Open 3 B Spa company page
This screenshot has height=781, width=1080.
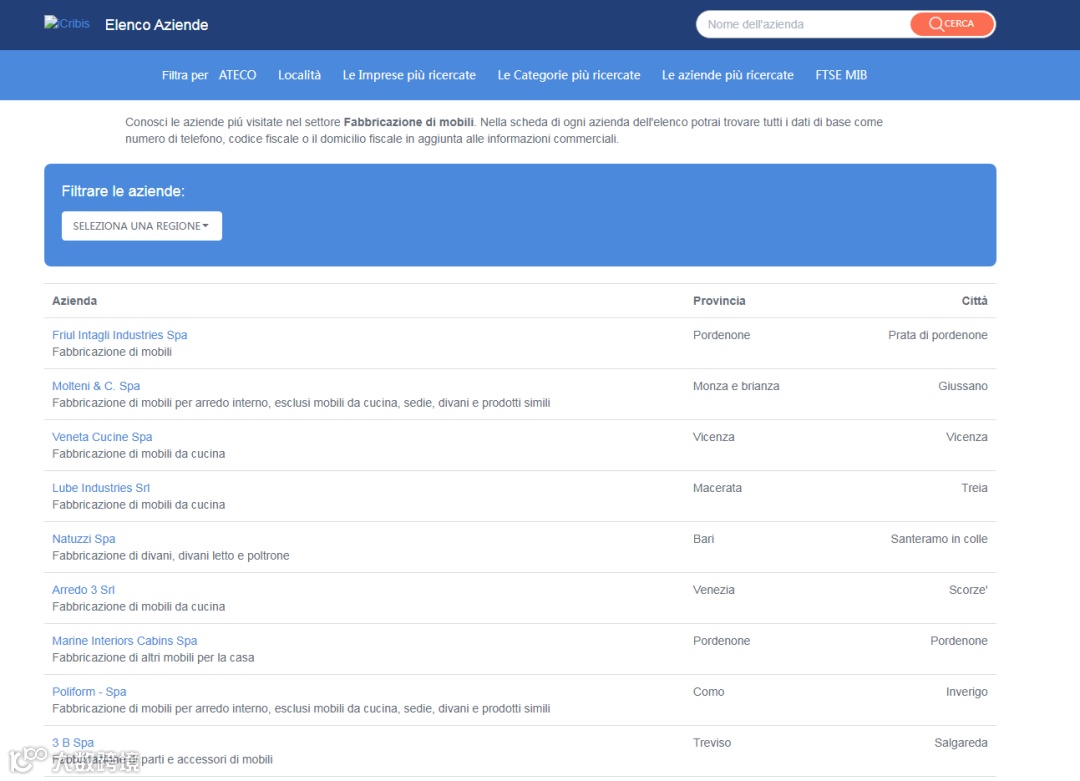pyautogui.click(x=73, y=742)
